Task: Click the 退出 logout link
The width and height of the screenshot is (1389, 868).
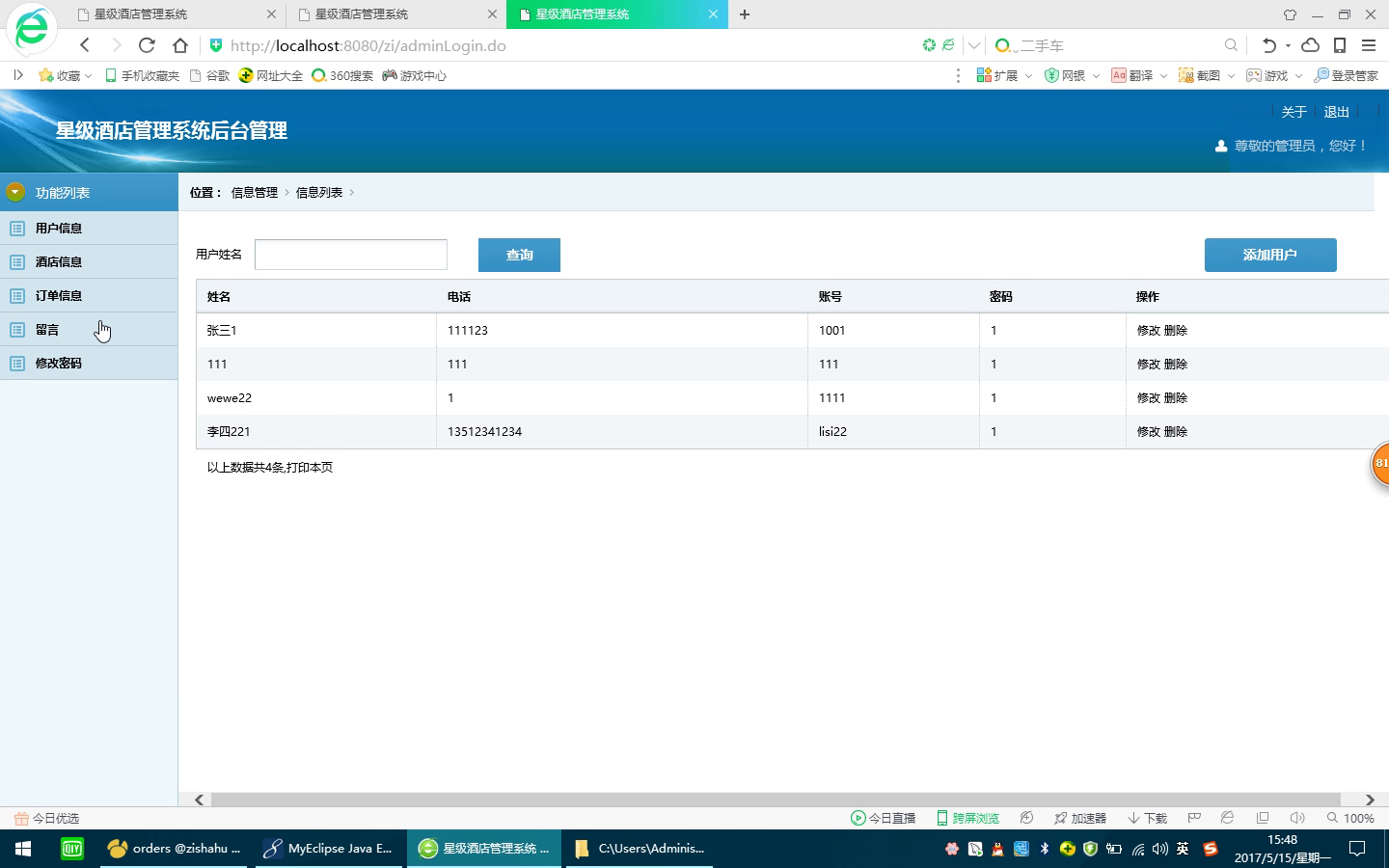Action: pyautogui.click(x=1336, y=112)
